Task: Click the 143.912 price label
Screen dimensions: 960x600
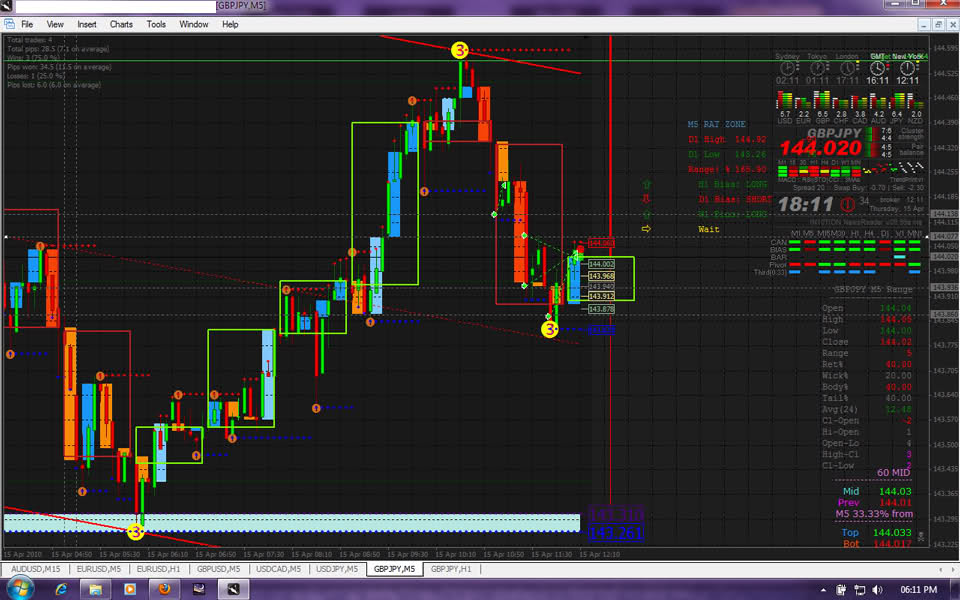Action: [x=601, y=296]
